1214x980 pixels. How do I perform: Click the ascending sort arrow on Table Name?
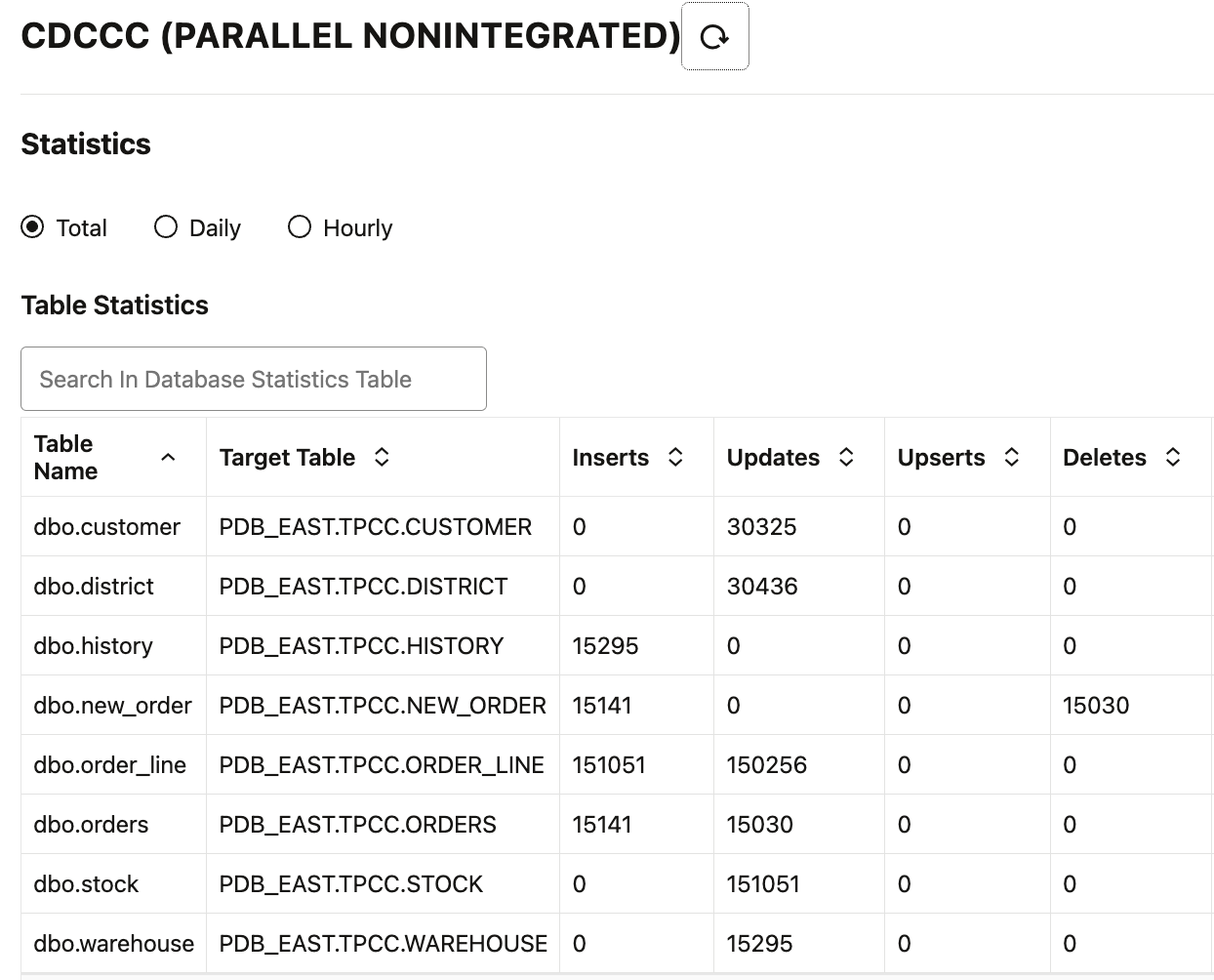click(168, 457)
